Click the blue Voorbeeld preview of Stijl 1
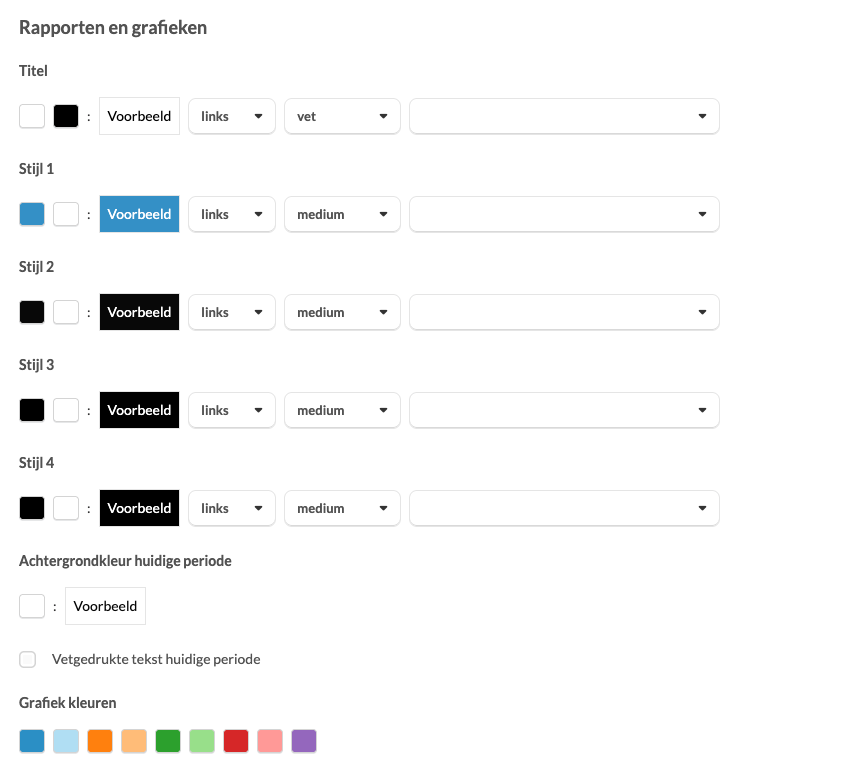This screenshot has width=845, height=768. click(140, 214)
